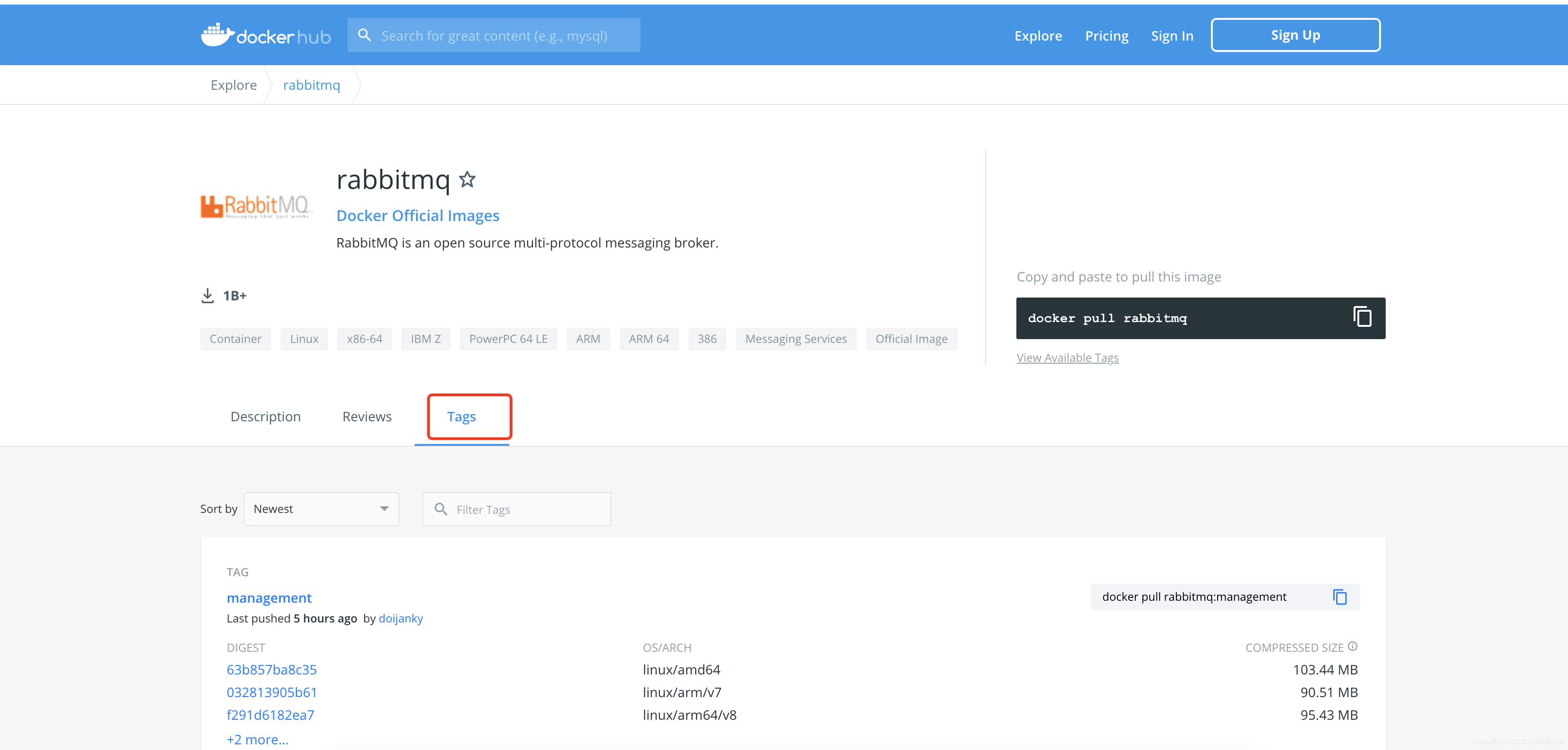The image size is (1568, 750).
Task: Click into the Filter Tags input
Action: 516,509
